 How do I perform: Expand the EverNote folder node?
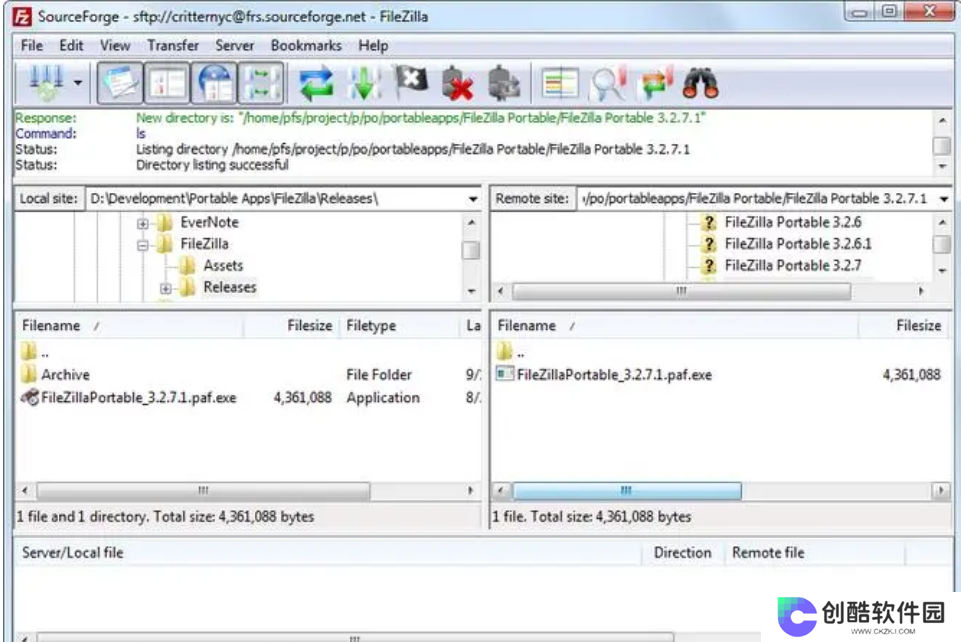point(142,224)
